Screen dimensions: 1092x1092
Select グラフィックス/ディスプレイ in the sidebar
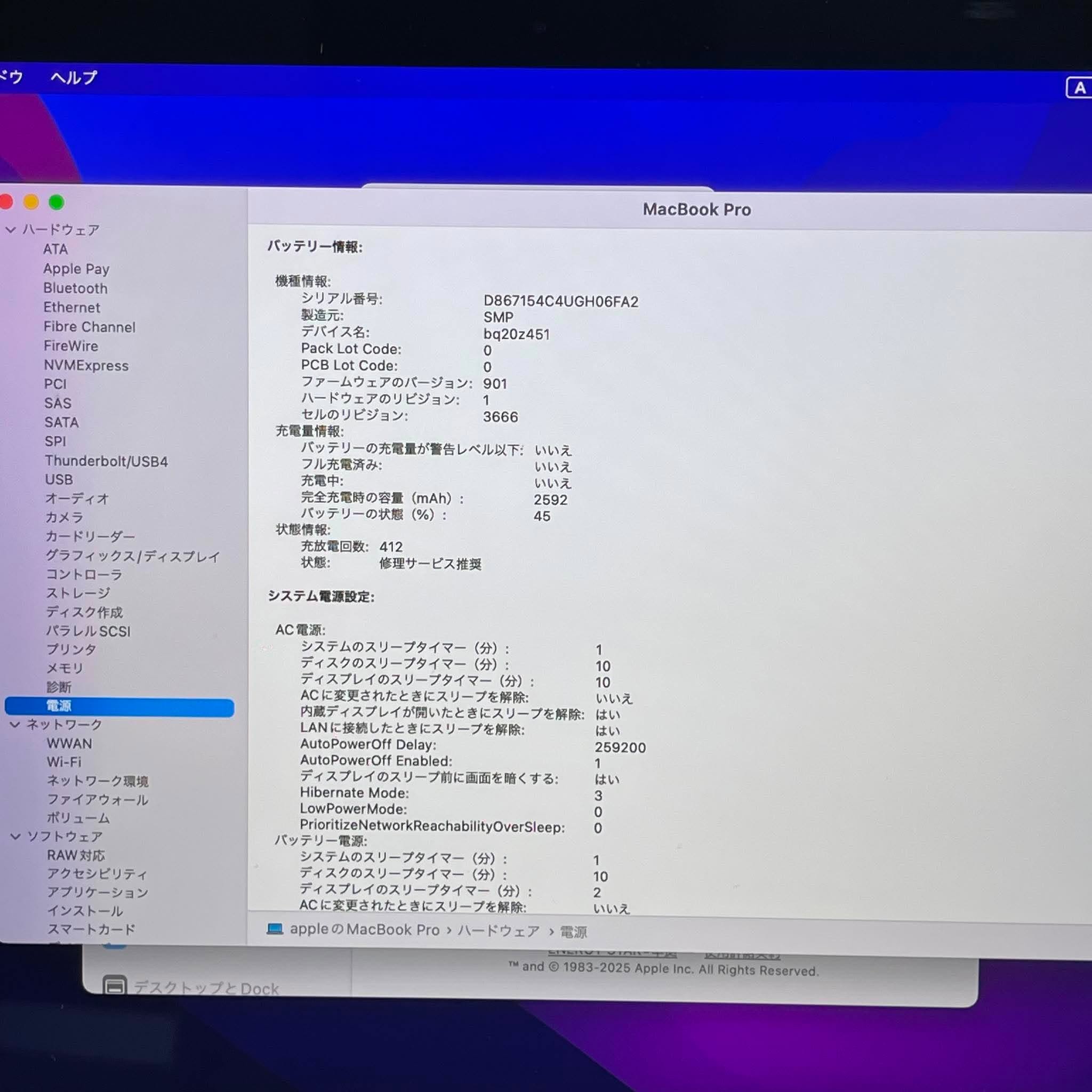pos(132,556)
